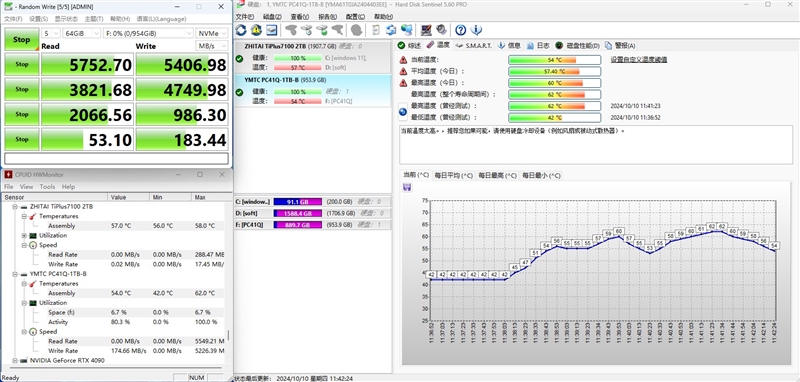Click the large green Stop button in CrystalDiskMark
Viewport: 800px width, 382px height.
pyautogui.click(x=21, y=39)
